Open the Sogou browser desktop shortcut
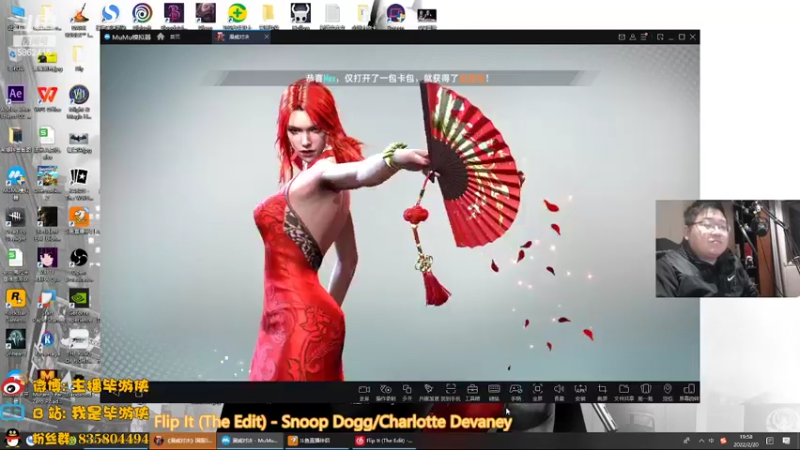 (110, 13)
